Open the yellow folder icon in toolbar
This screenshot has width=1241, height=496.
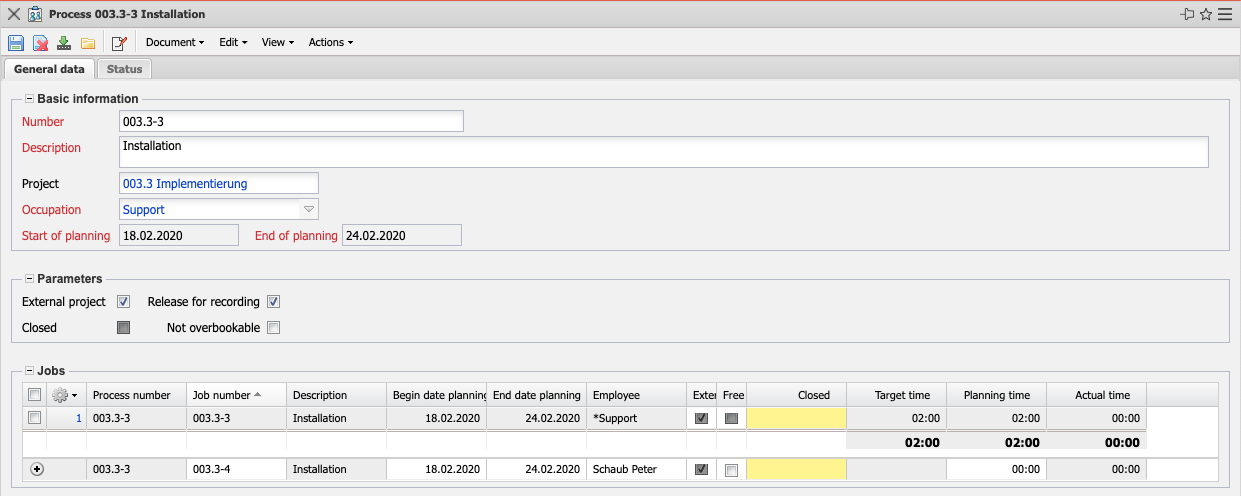[x=88, y=43]
